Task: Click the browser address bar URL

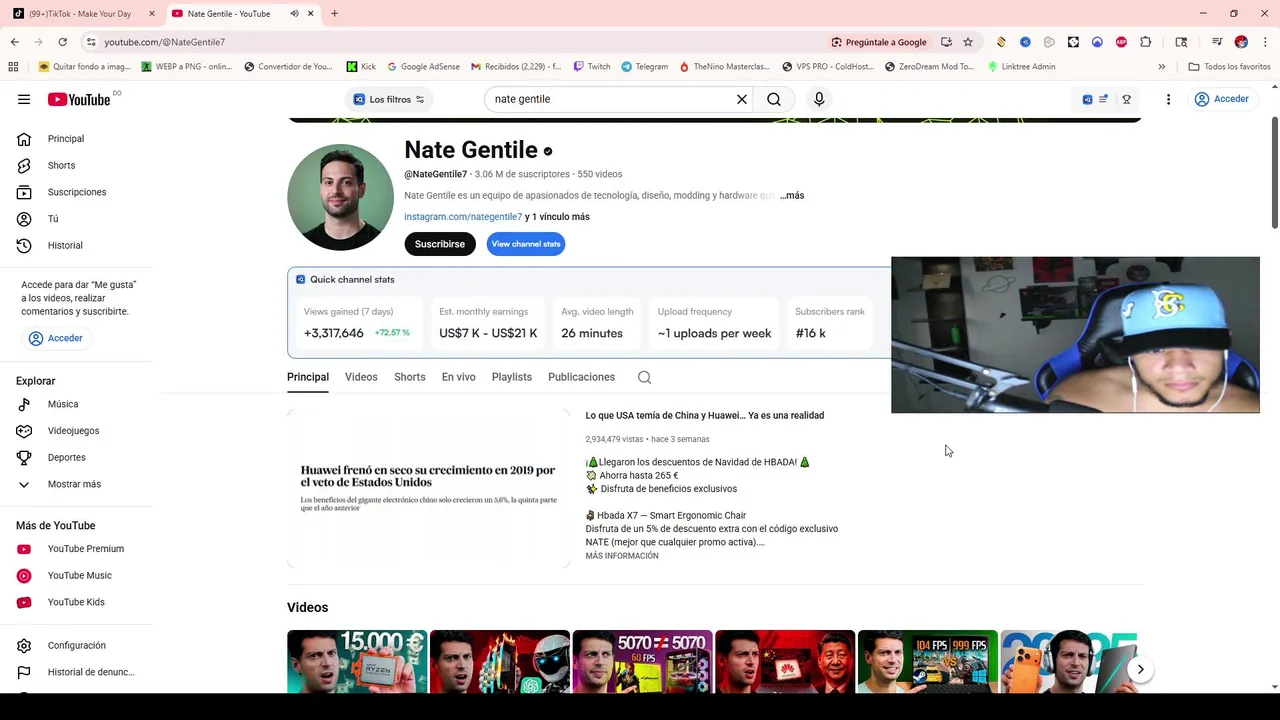Action: coord(165,42)
